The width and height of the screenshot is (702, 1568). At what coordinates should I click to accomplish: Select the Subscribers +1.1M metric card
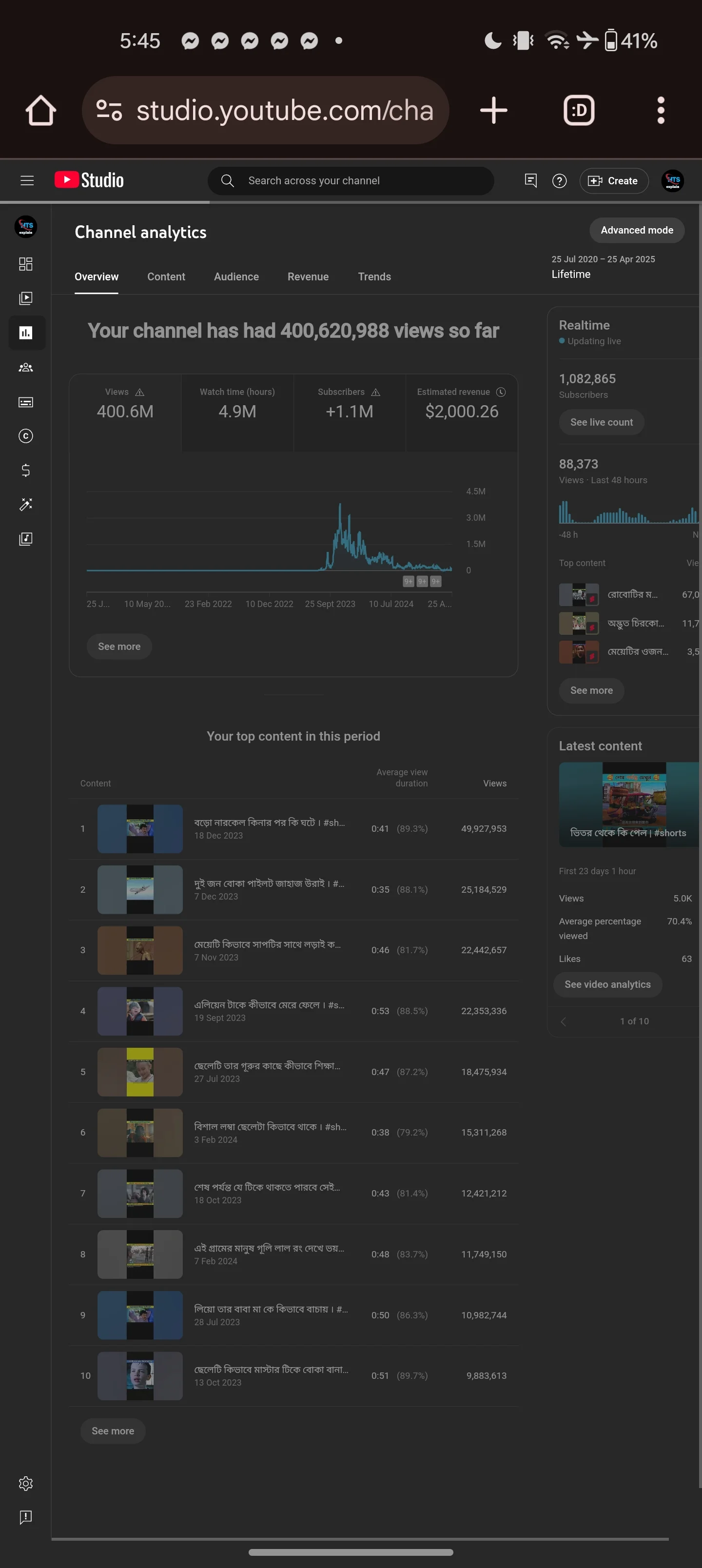point(350,412)
